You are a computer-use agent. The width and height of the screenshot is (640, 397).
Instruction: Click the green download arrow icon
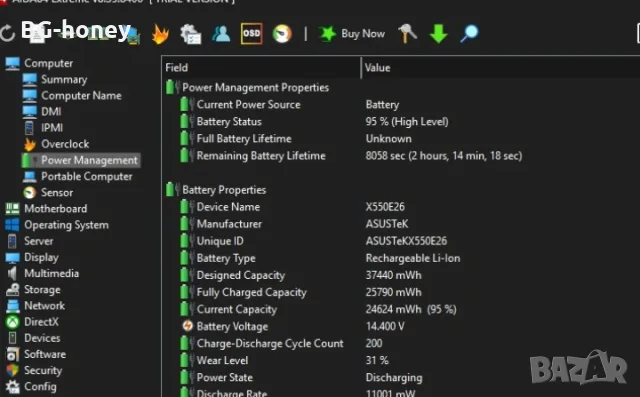[438, 33]
